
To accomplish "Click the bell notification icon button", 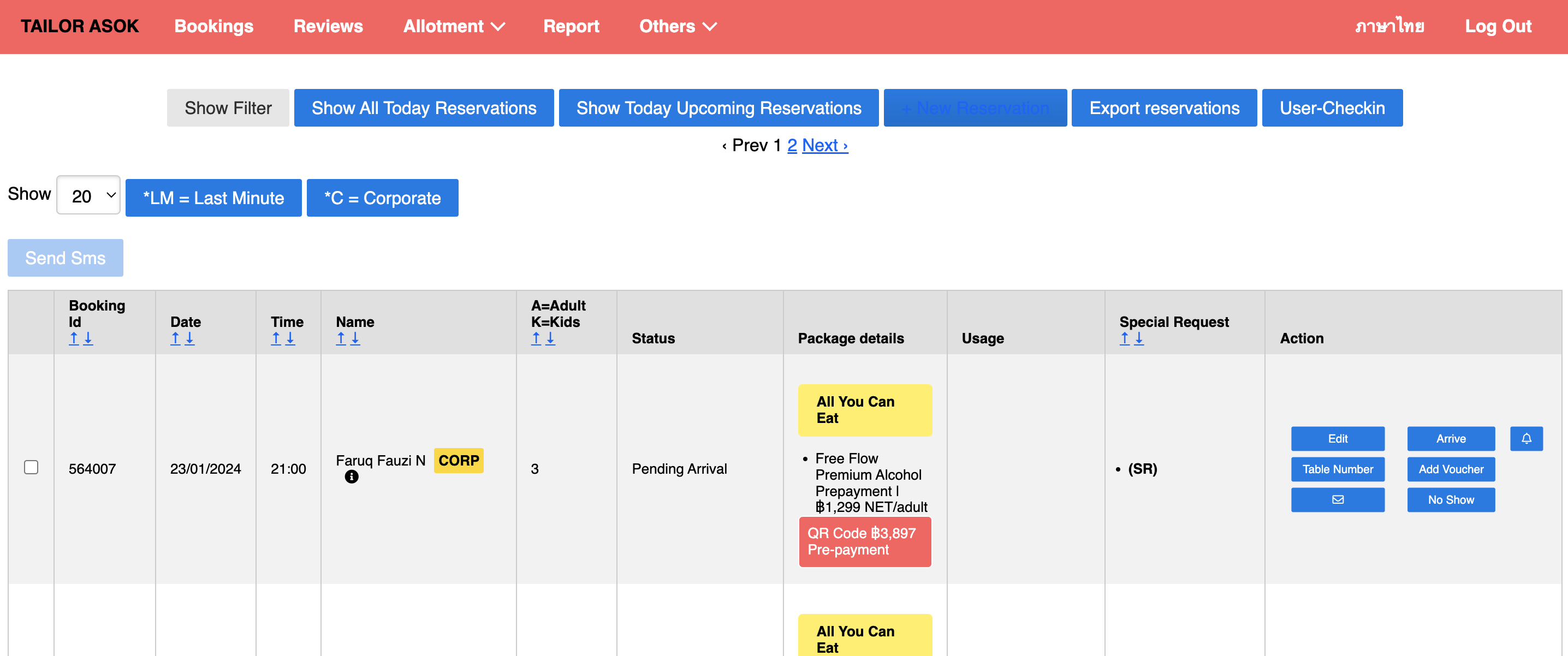I will 1525,438.
